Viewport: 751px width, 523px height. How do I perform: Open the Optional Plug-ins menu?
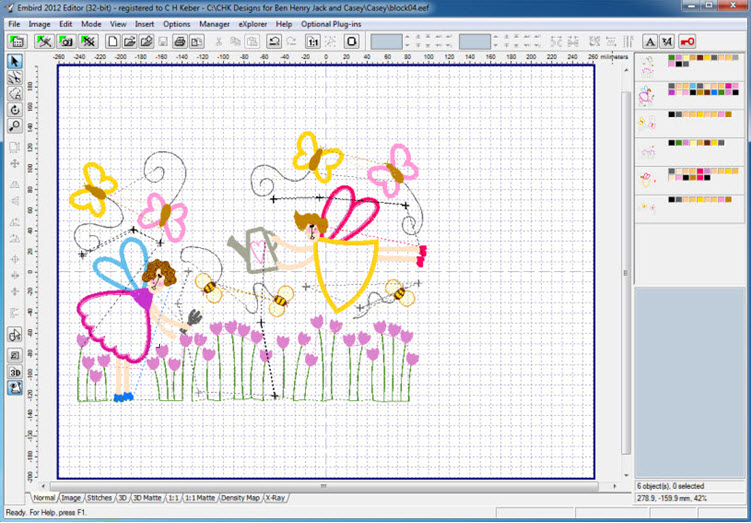click(331, 23)
